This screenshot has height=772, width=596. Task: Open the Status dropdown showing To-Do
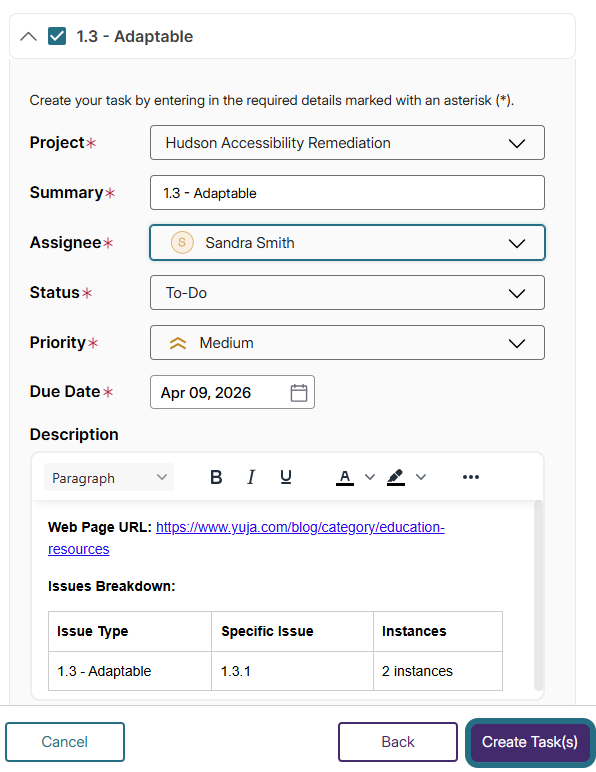point(347,293)
